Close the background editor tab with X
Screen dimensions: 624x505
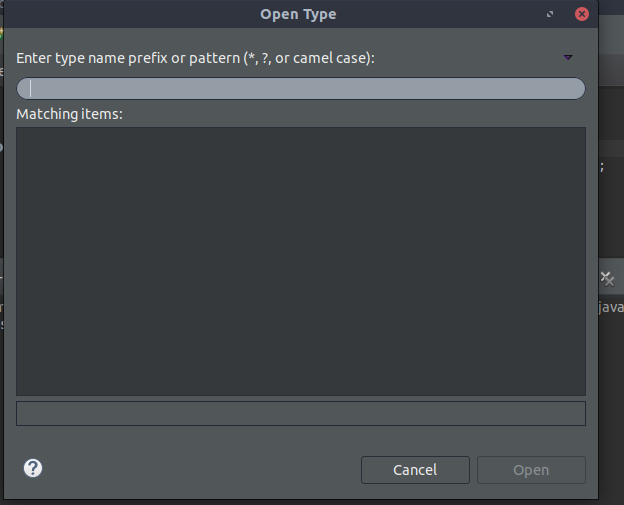(x=607, y=277)
